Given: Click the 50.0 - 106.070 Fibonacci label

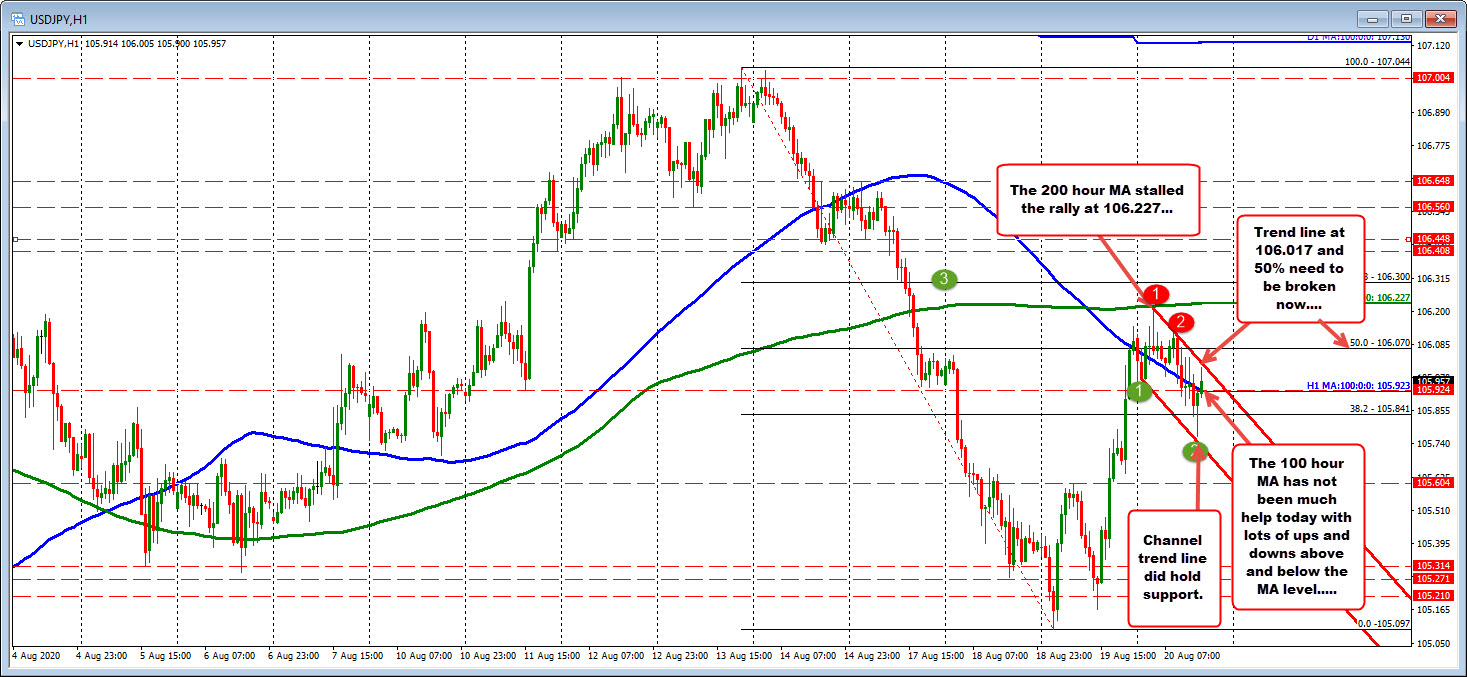Looking at the screenshot, I should point(1379,343).
